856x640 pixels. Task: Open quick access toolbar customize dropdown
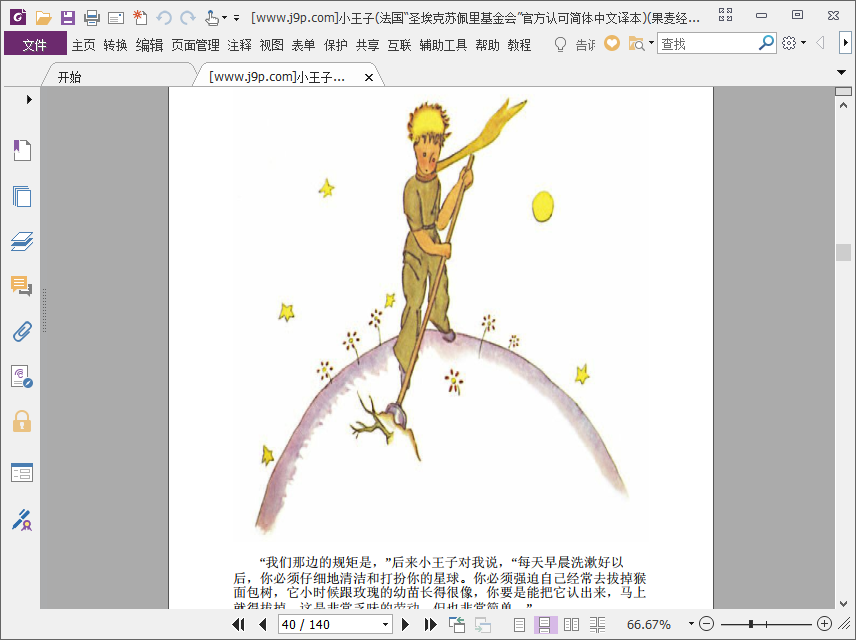(236, 18)
